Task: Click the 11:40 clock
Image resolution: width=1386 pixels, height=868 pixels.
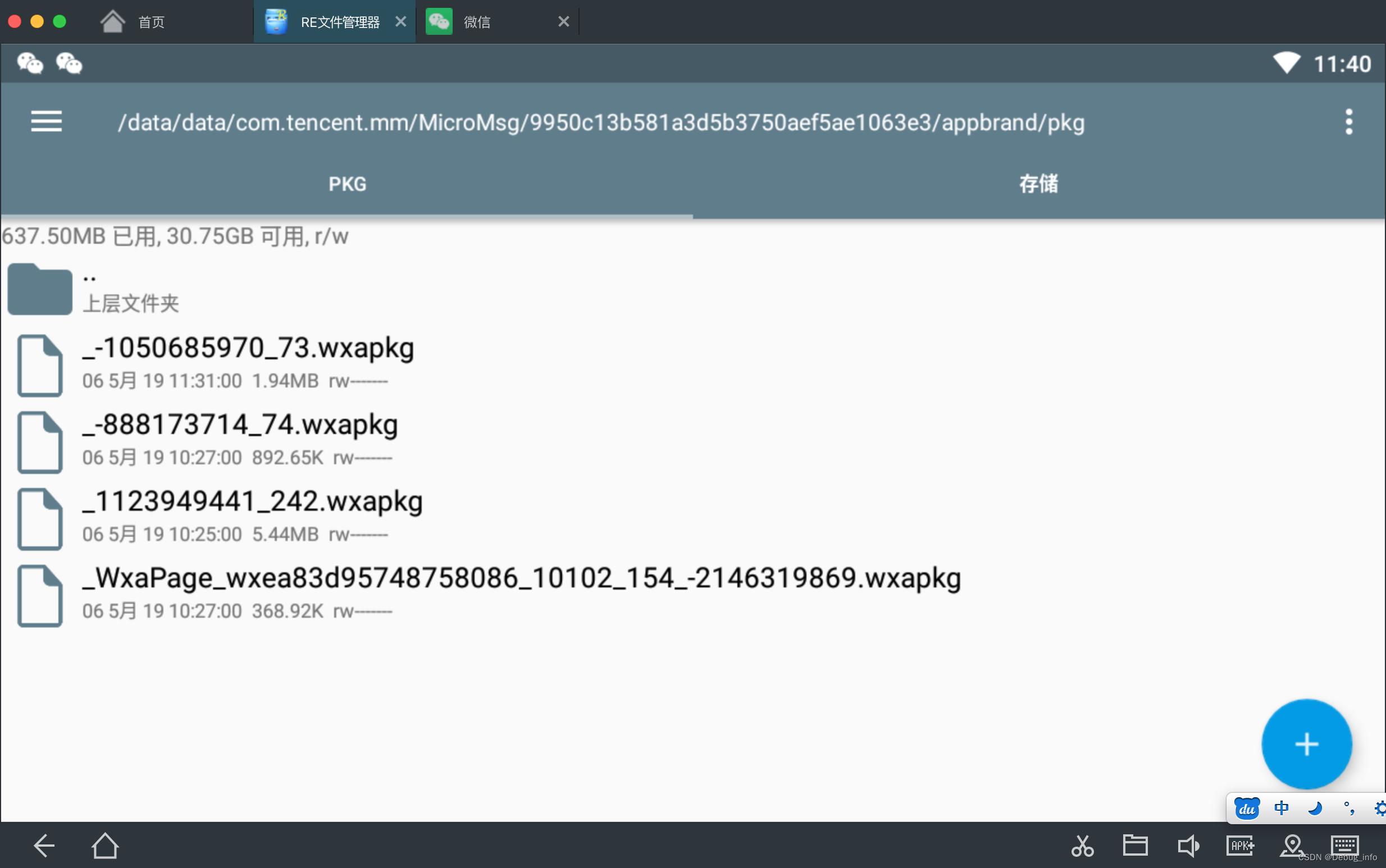Action: pyautogui.click(x=1342, y=63)
